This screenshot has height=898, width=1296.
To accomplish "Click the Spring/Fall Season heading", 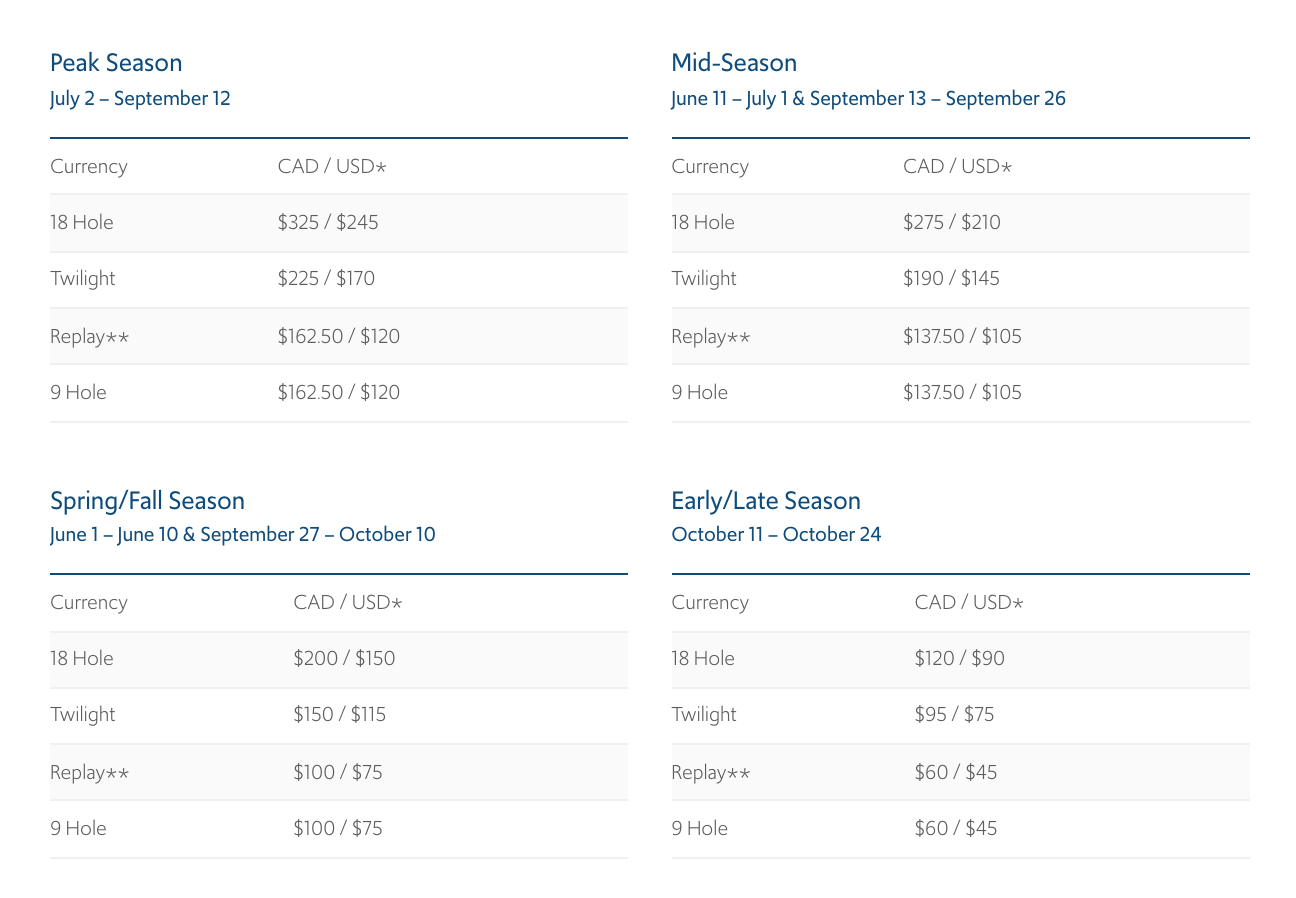I will (x=147, y=501).
